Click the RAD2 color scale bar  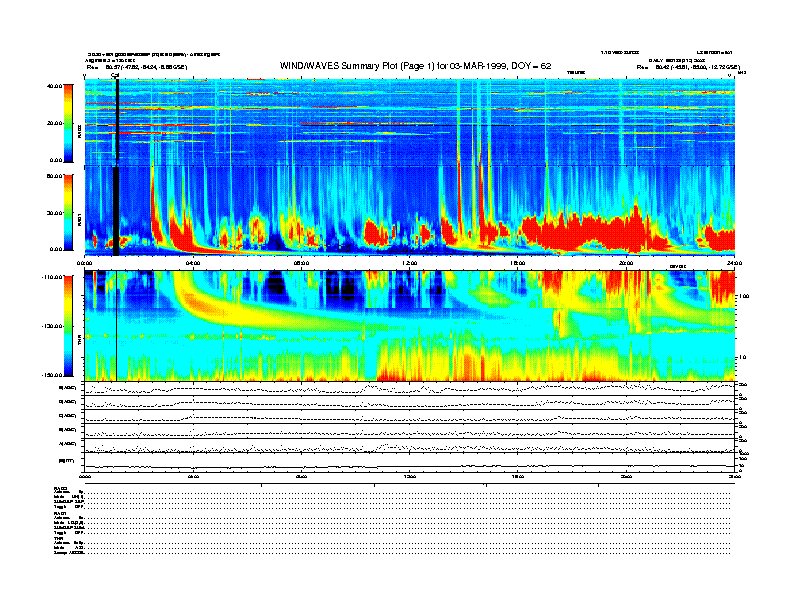68,123
